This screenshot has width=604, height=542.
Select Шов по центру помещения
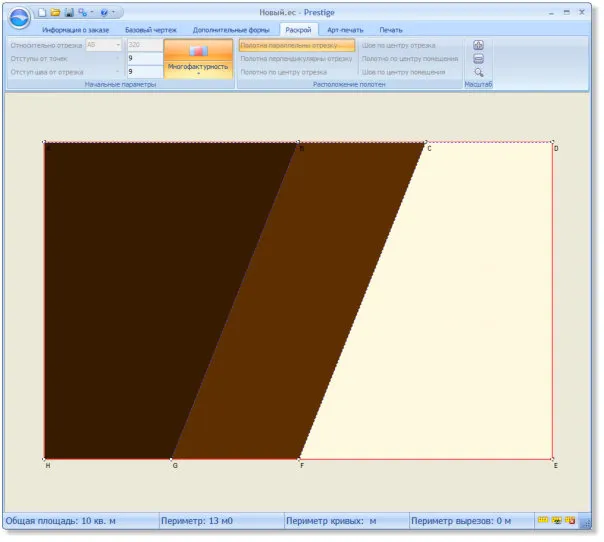403,72
